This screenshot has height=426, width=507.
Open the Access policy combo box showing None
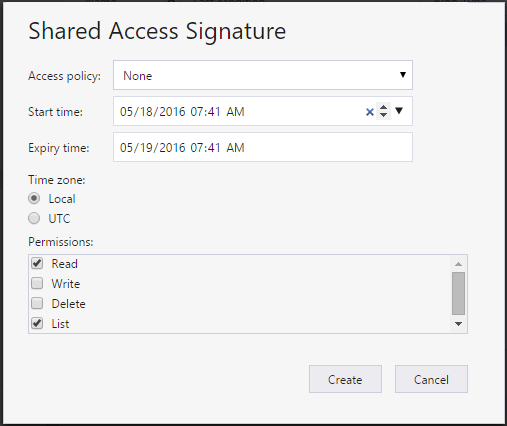click(x=263, y=75)
